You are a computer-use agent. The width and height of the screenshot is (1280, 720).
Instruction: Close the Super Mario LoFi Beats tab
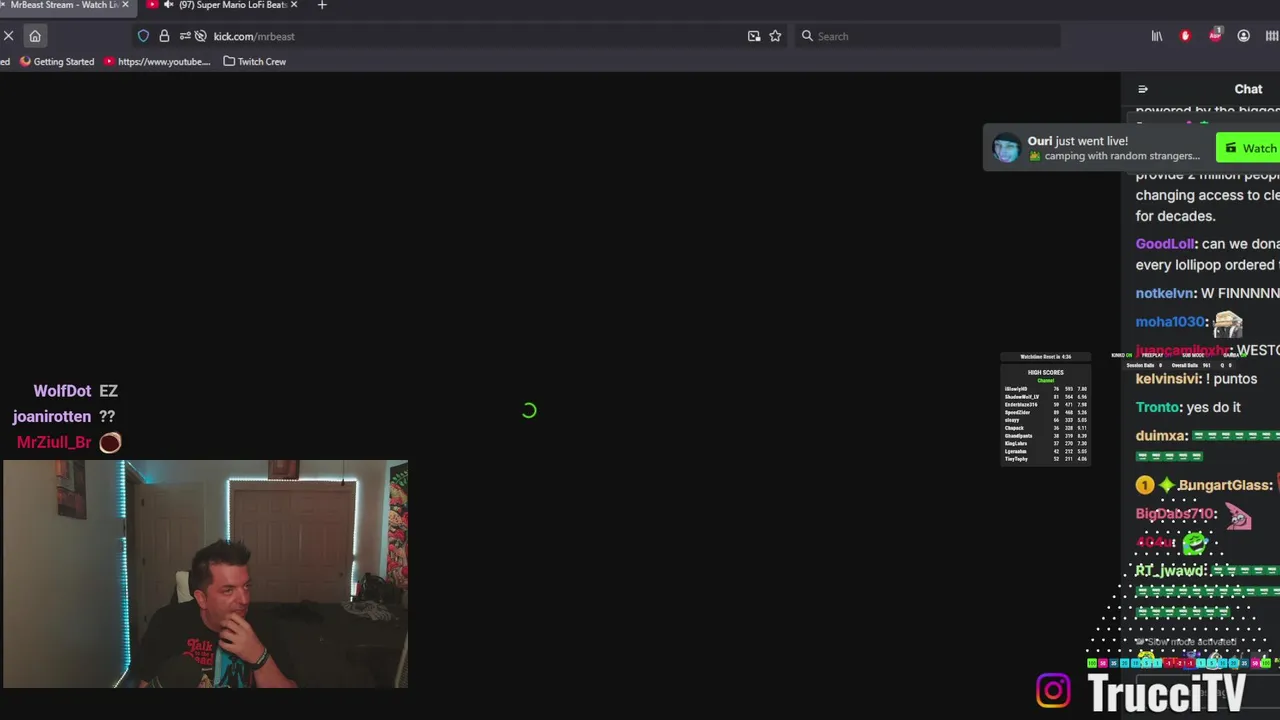294,5
